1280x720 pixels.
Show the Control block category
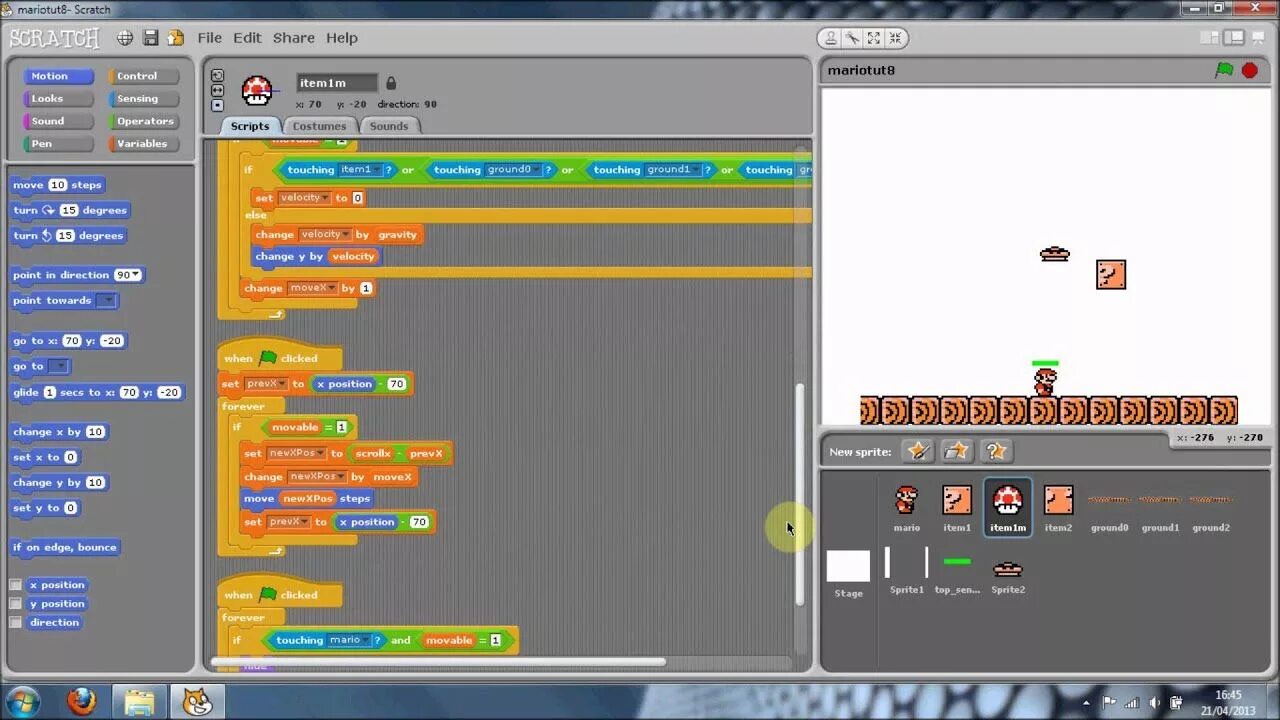click(144, 76)
